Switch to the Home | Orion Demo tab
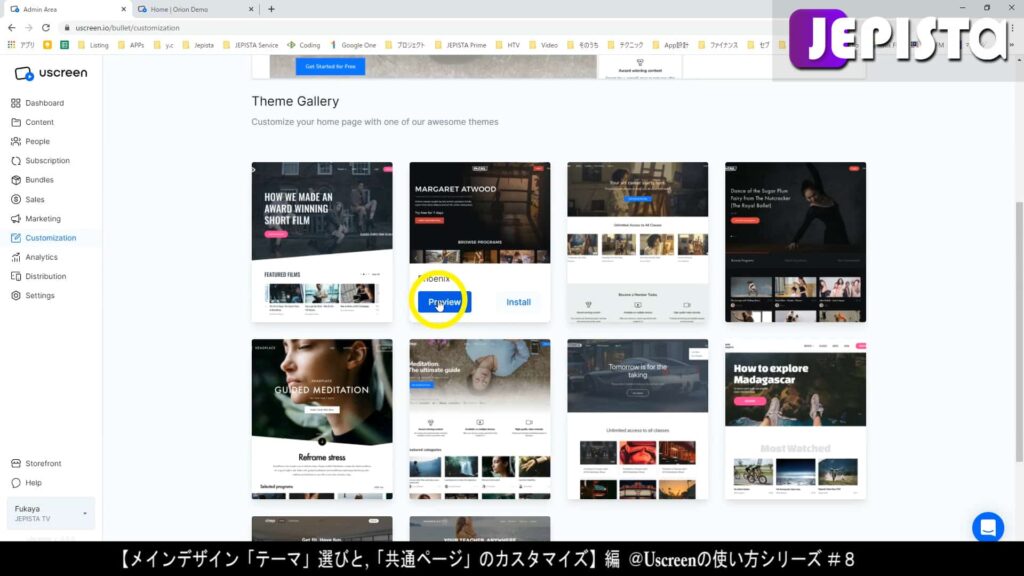 (195, 9)
